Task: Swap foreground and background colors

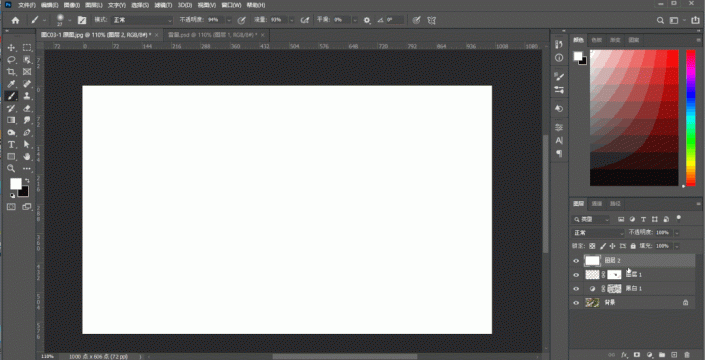Action: coord(27,180)
